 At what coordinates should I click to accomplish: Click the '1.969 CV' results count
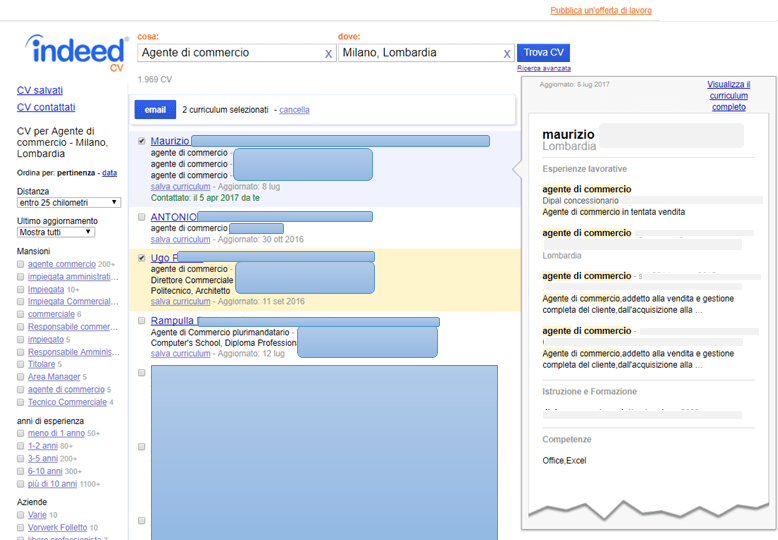pyautogui.click(x=155, y=79)
